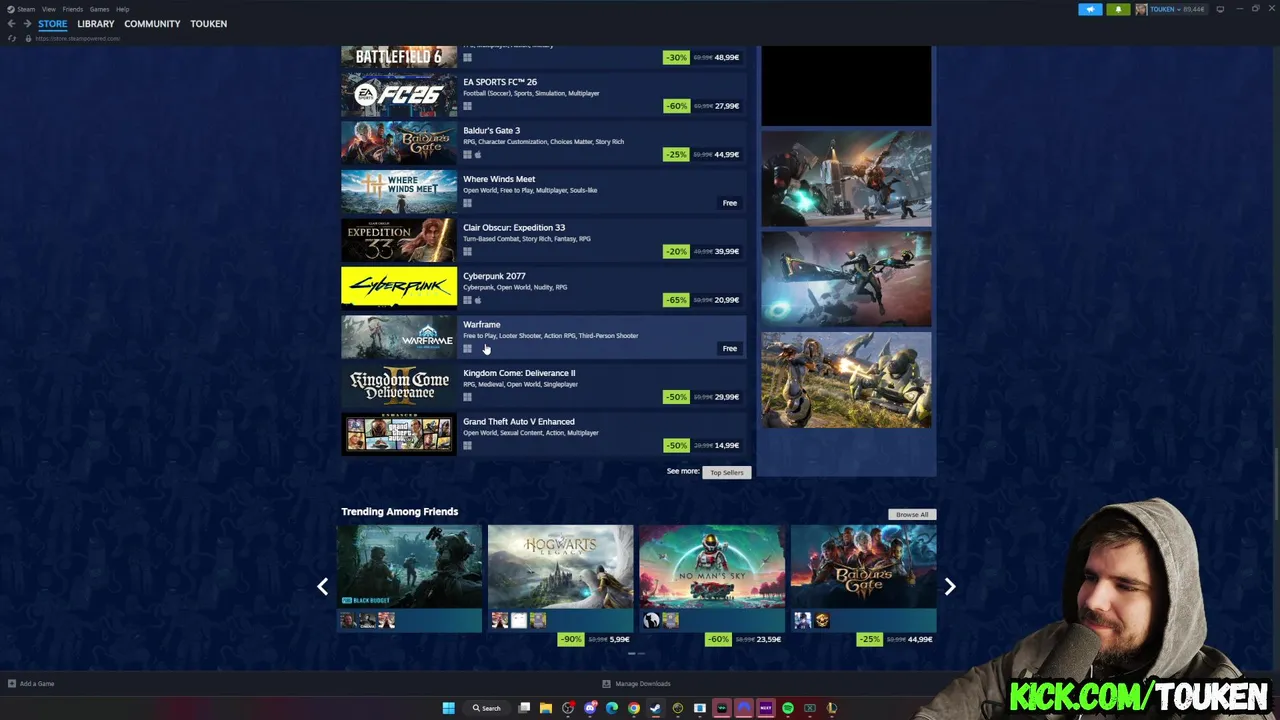Open OBS Studio from the taskbar
Viewport: 1280px width, 720px height.
click(x=568, y=708)
